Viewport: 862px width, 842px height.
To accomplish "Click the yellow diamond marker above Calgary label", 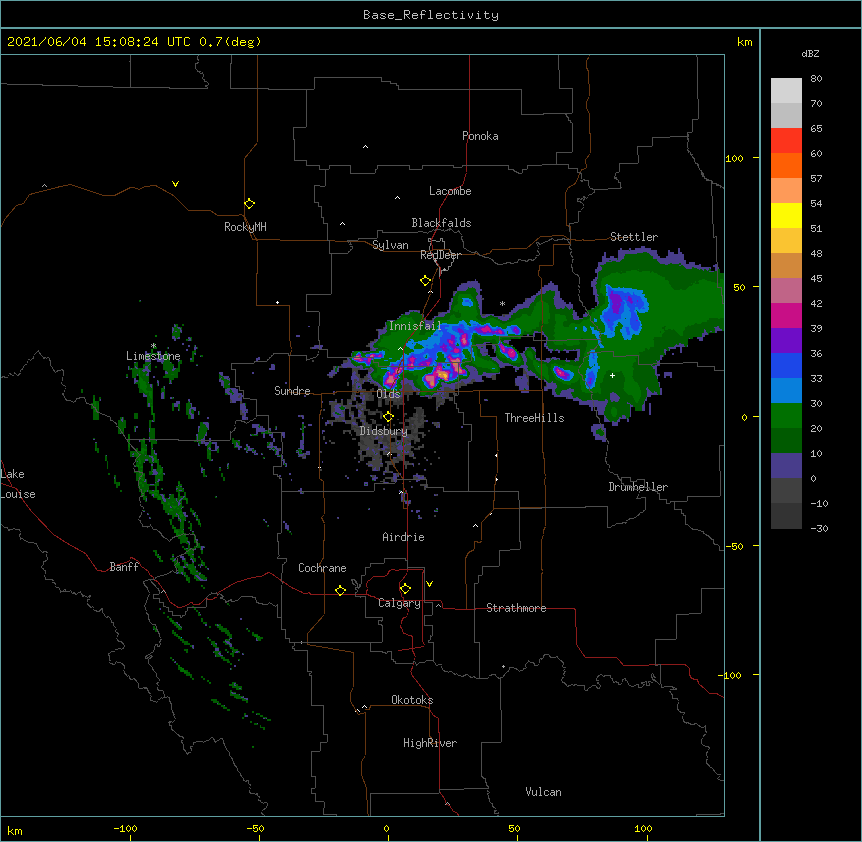I will pyautogui.click(x=405, y=589).
